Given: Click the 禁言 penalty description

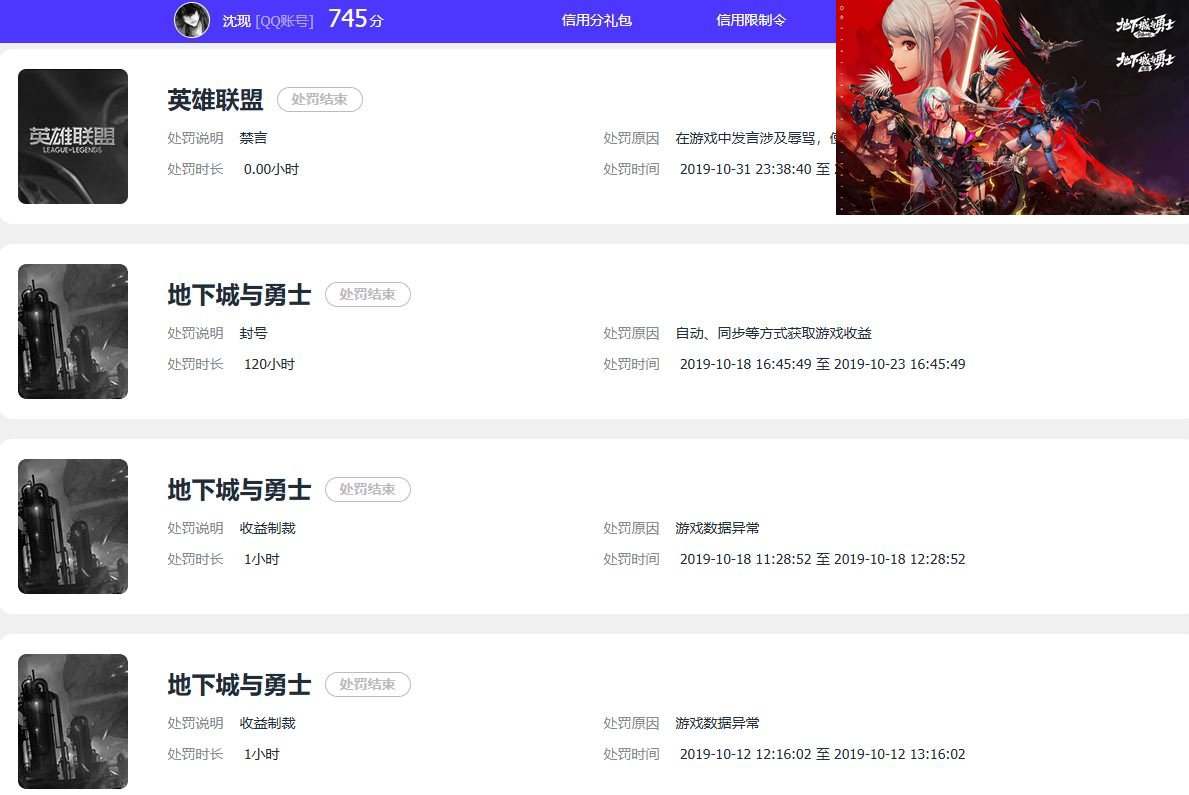Looking at the screenshot, I should [x=253, y=138].
